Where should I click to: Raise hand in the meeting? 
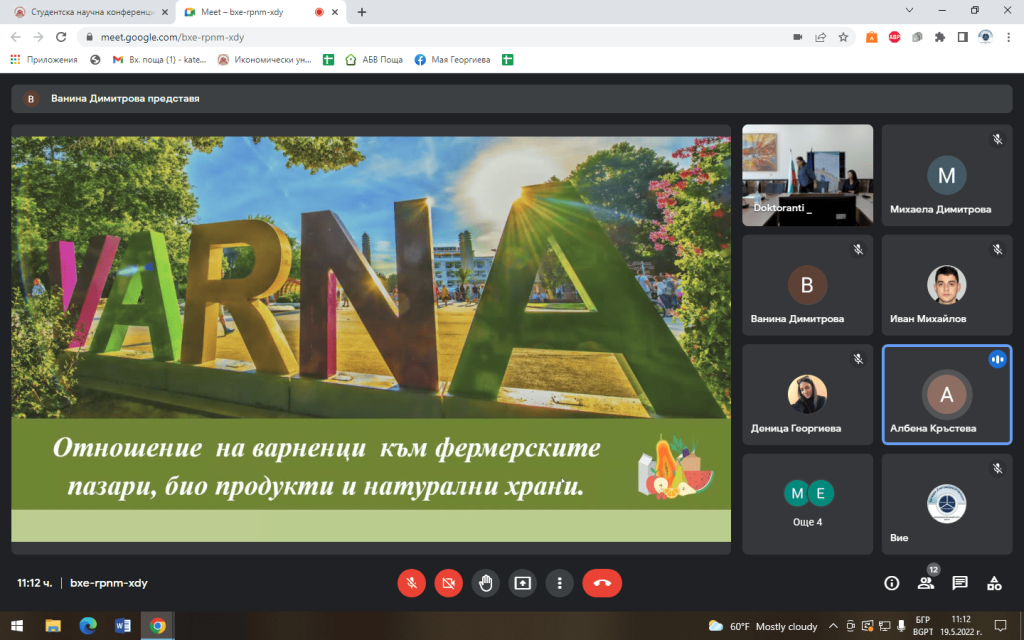(x=485, y=583)
